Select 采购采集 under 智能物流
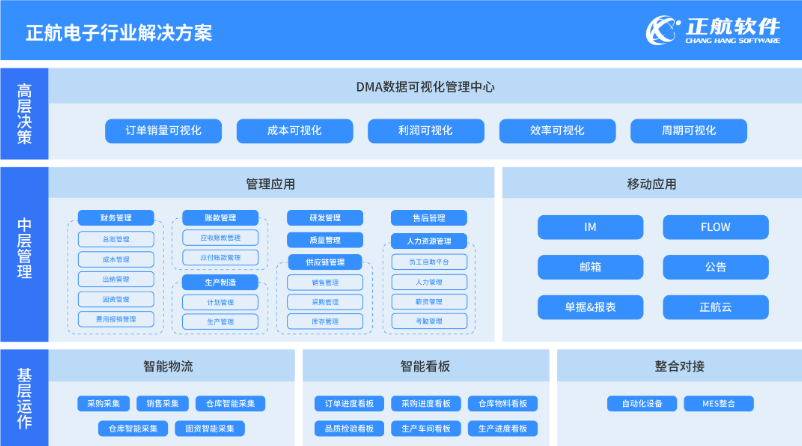 coord(103,404)
